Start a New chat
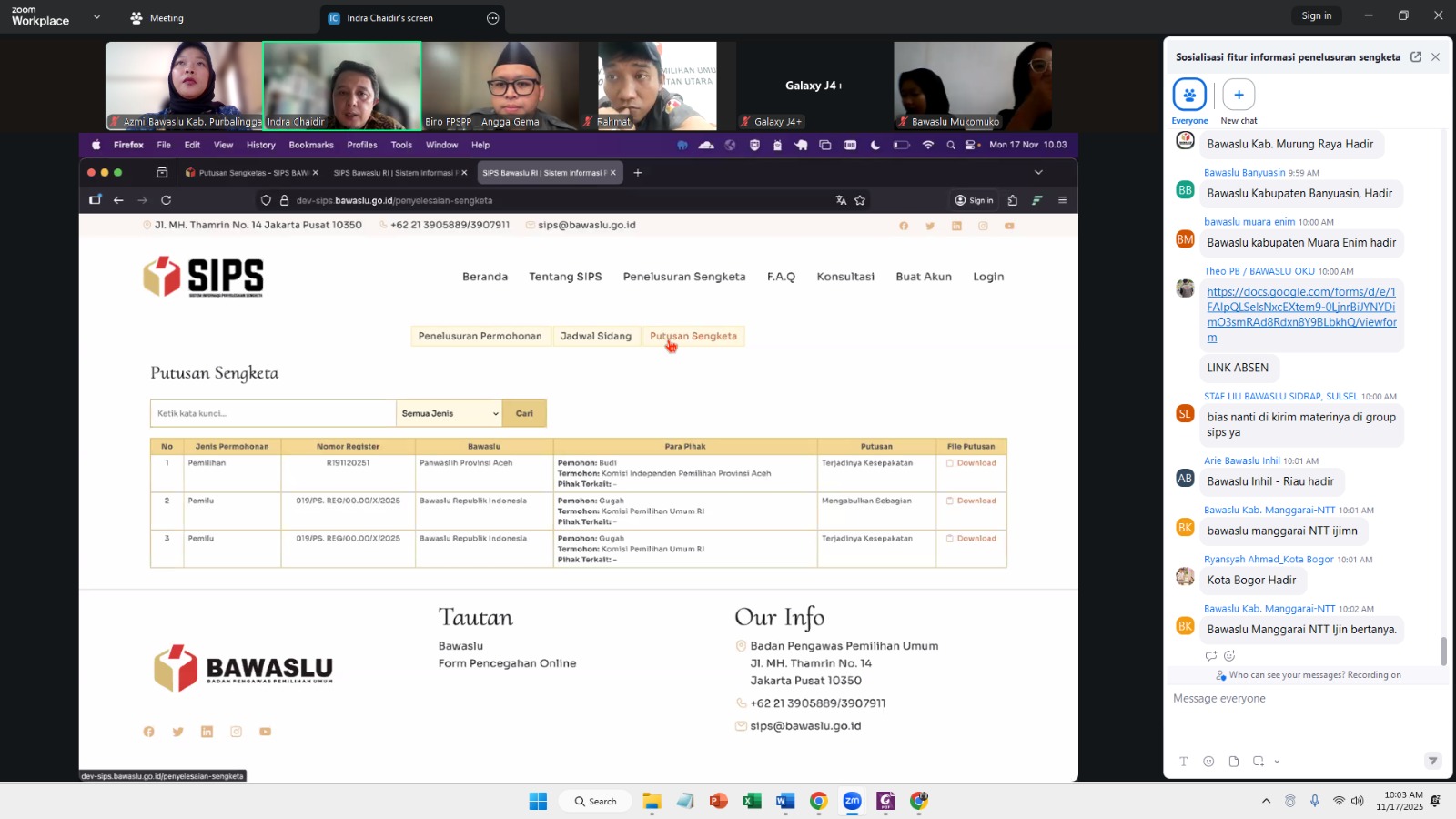 click(1239, 96)
